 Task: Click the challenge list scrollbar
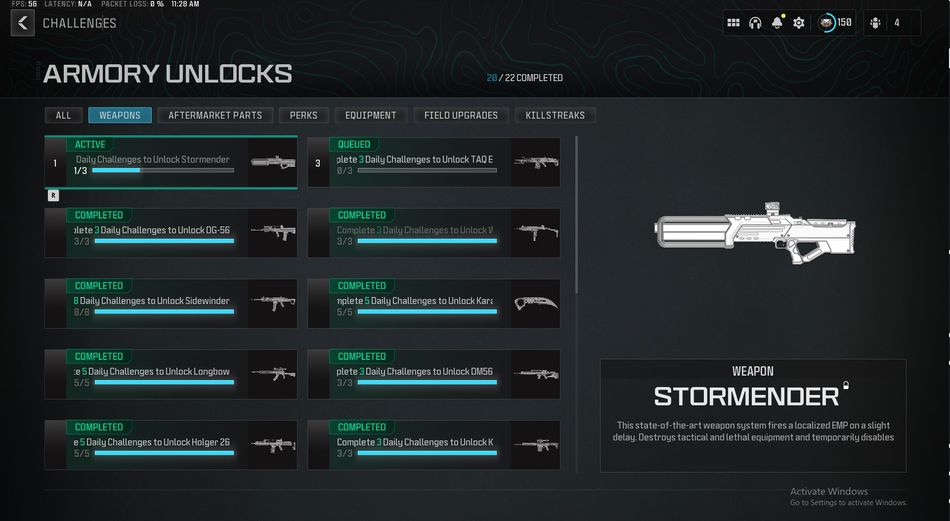point(576,215)
